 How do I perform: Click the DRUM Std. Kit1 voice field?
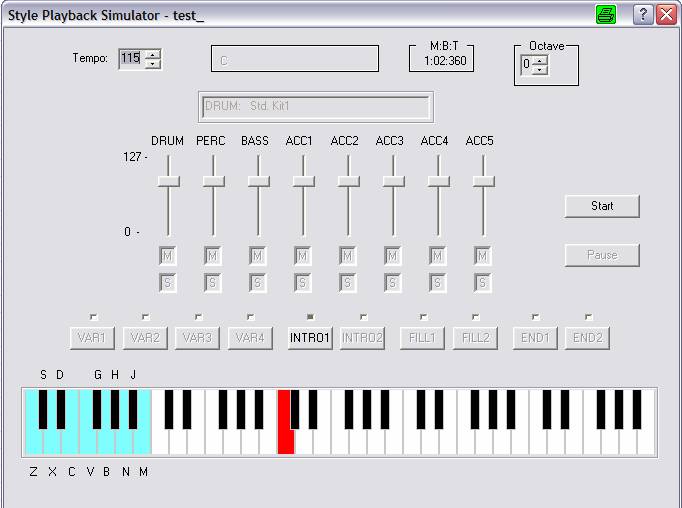coord(316,107)
